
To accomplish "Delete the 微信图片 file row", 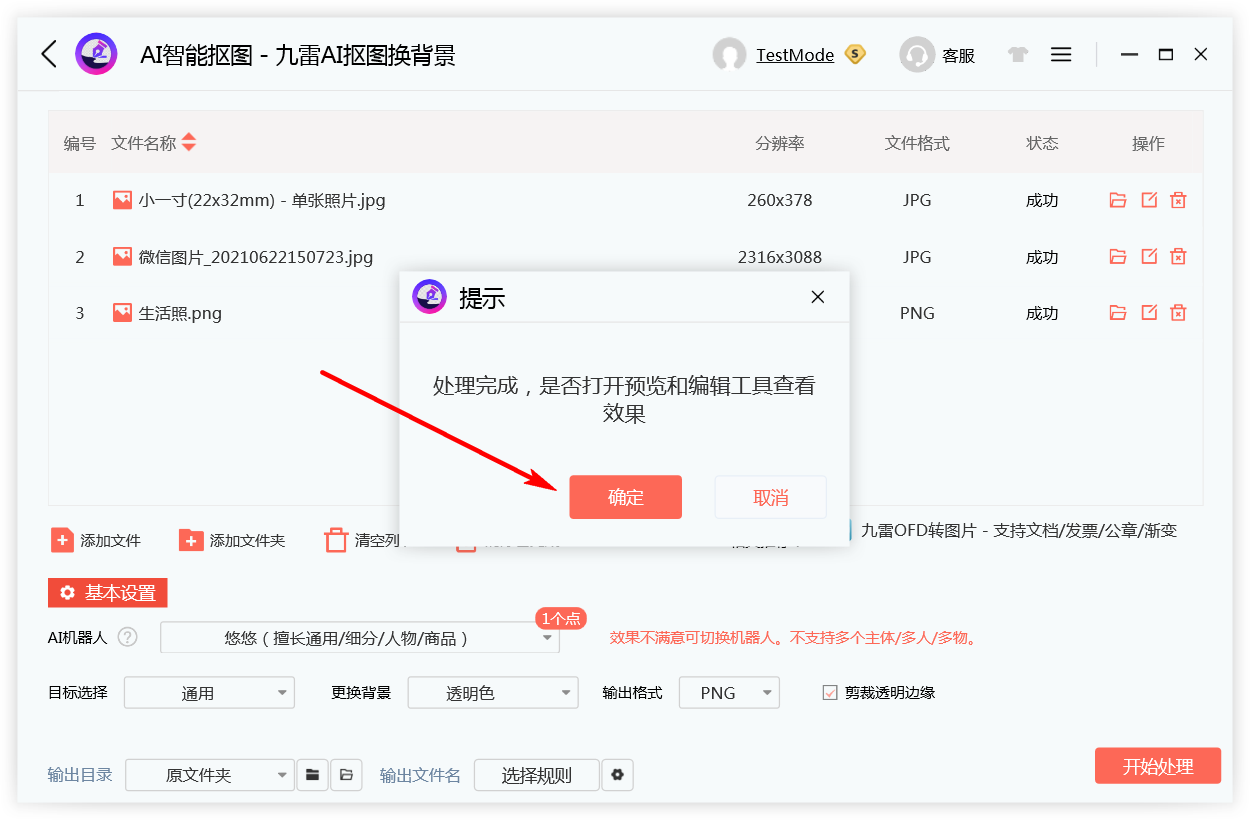I will tap(1178, 257).
